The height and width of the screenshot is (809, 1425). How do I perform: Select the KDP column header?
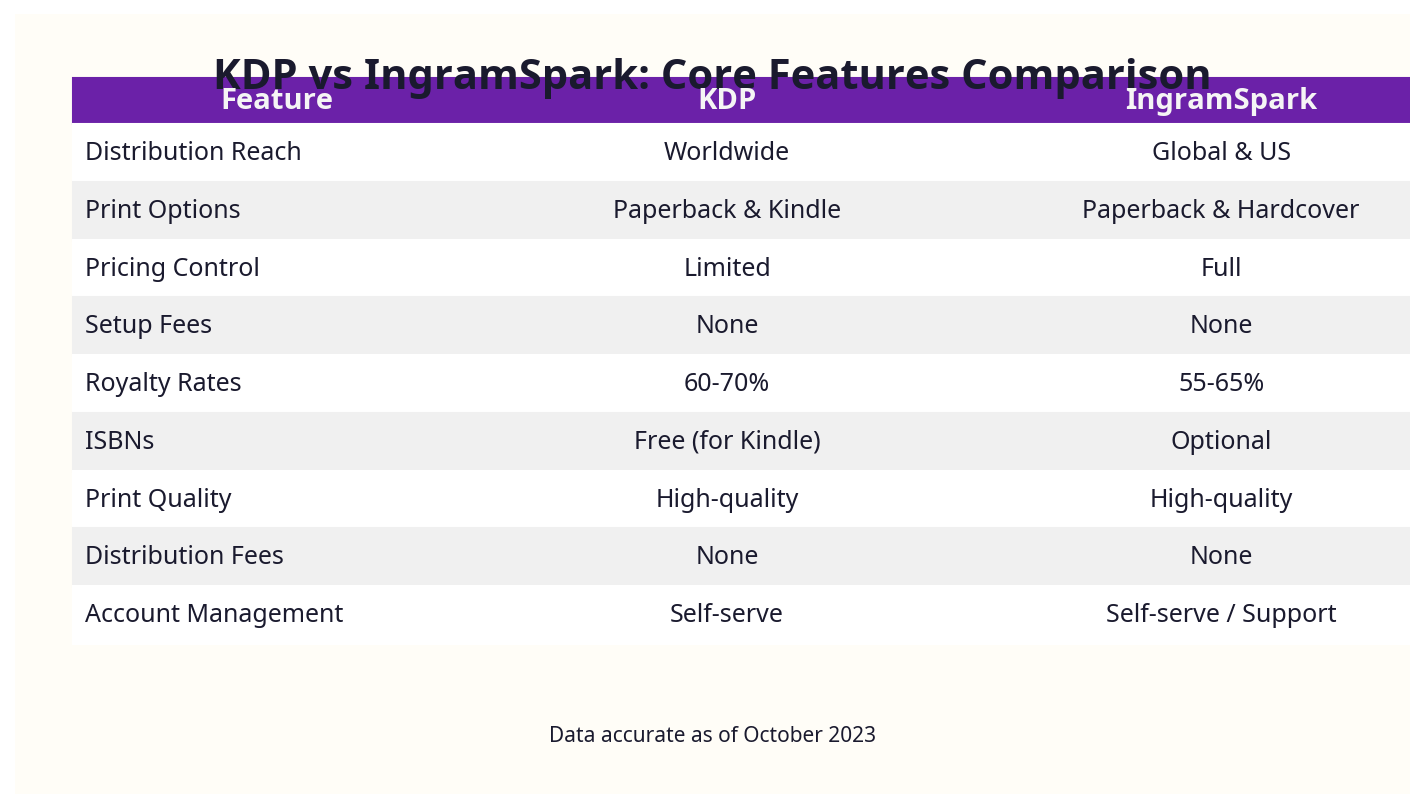727,99
